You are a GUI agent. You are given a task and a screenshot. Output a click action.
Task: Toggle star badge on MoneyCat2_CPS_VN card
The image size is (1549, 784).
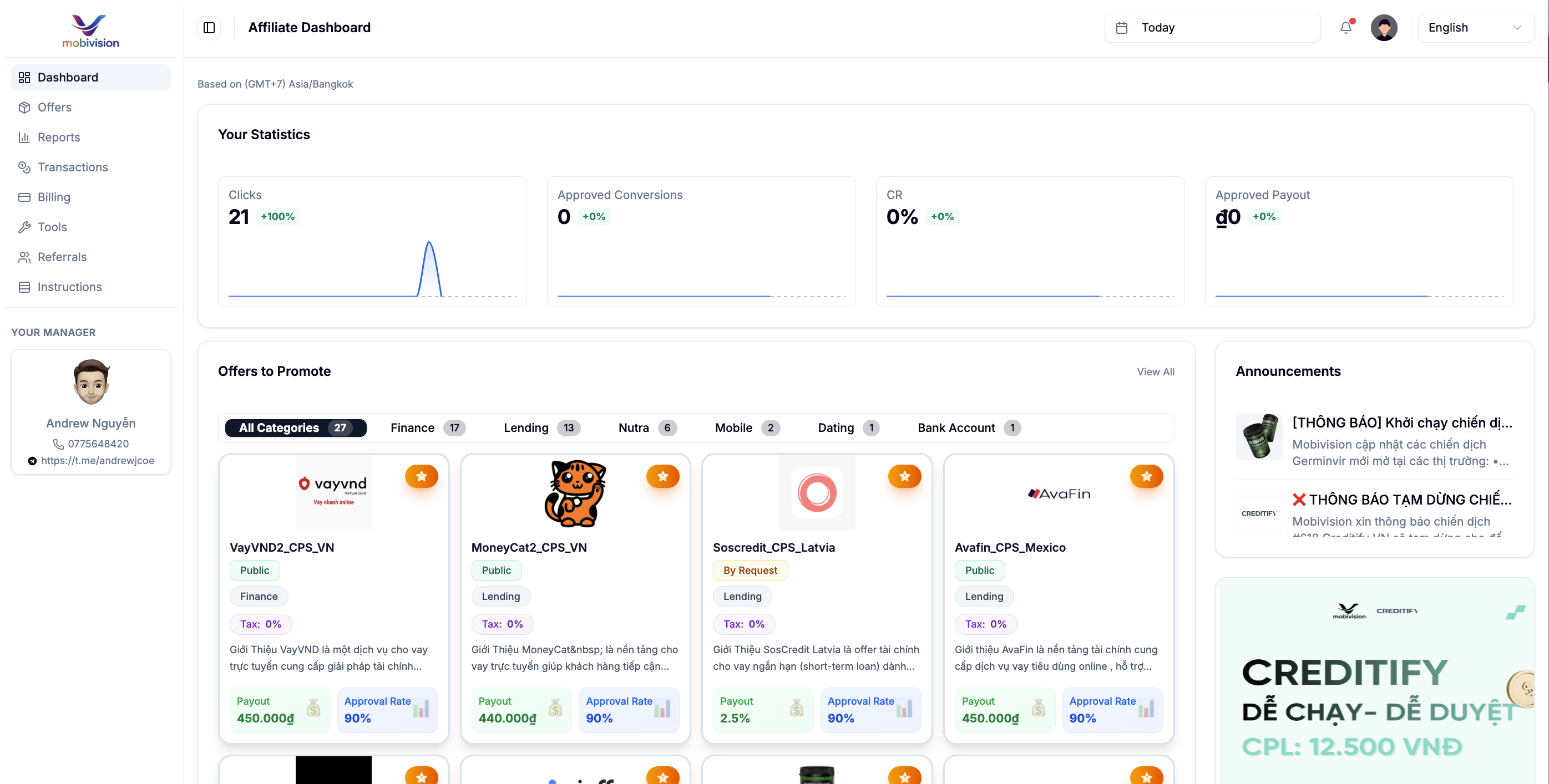[x=662, y=476]
